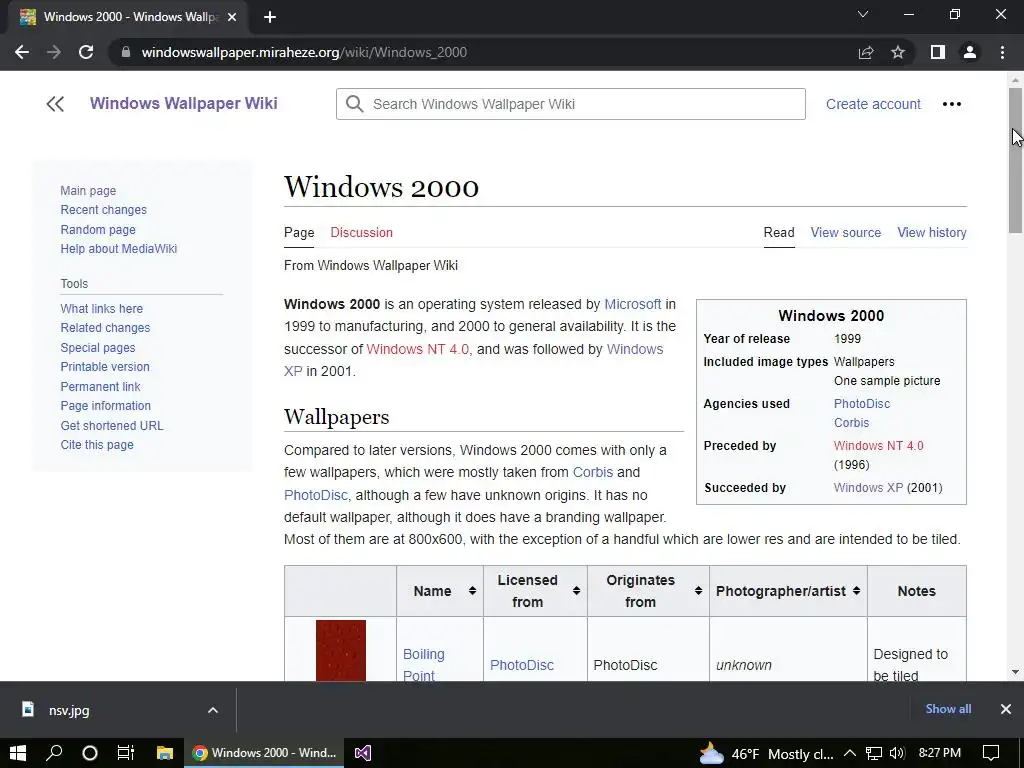Go to a Random page
1024x768 pixels.
pos(98,229)
